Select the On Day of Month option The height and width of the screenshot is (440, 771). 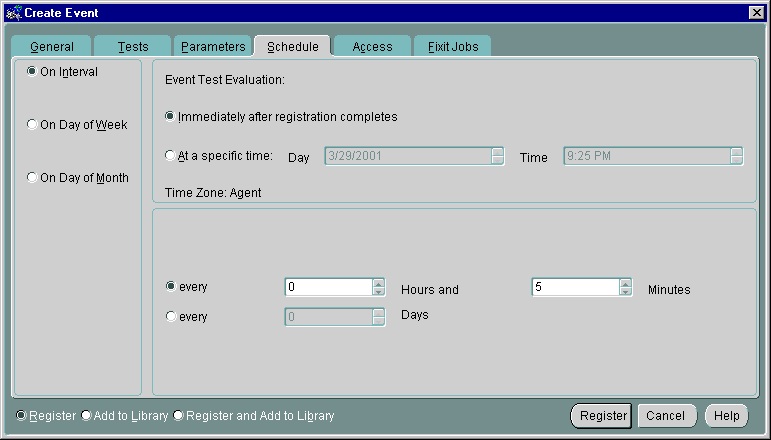click(33, 178)
